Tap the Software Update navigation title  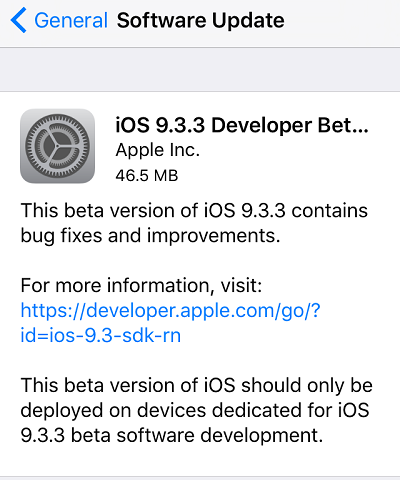[201, 21]
